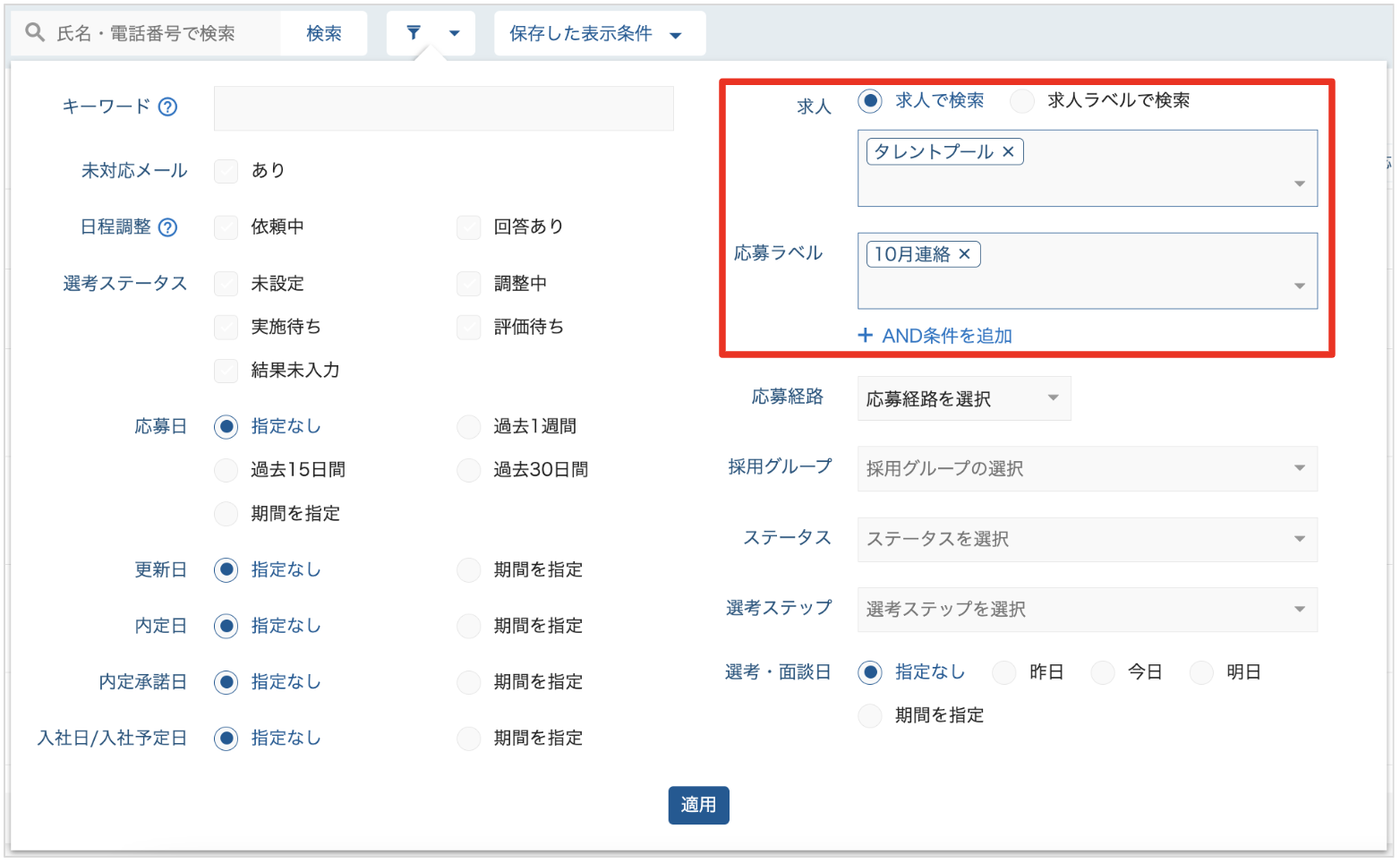The image size is (1400, 863).
Task: Check the 実施待ち checkbox
Action: click(226, 327)
